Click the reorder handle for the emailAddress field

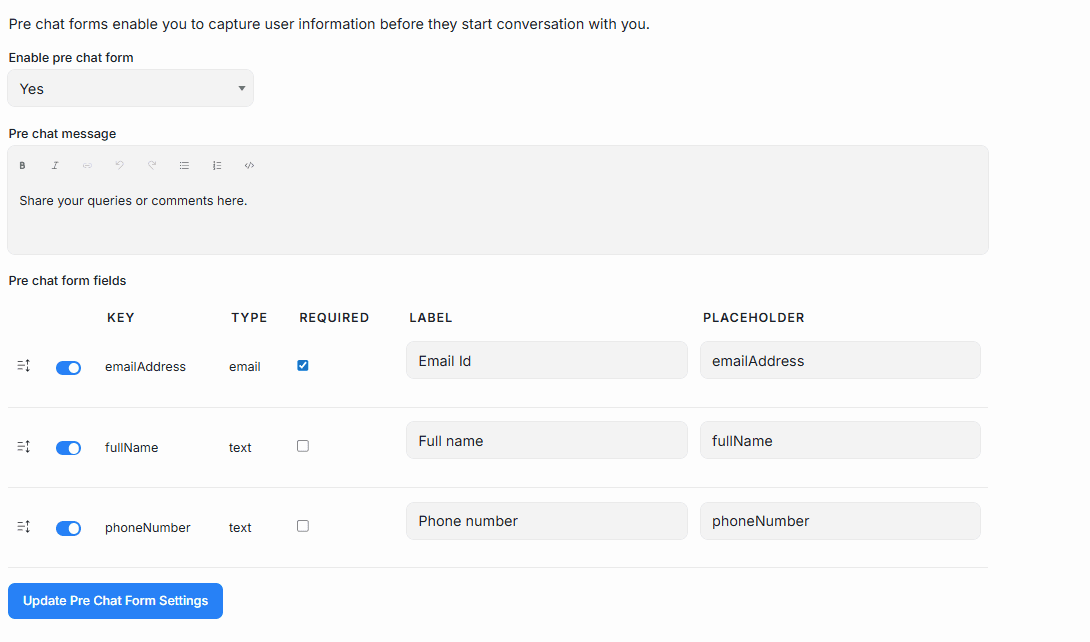(23, 367)
